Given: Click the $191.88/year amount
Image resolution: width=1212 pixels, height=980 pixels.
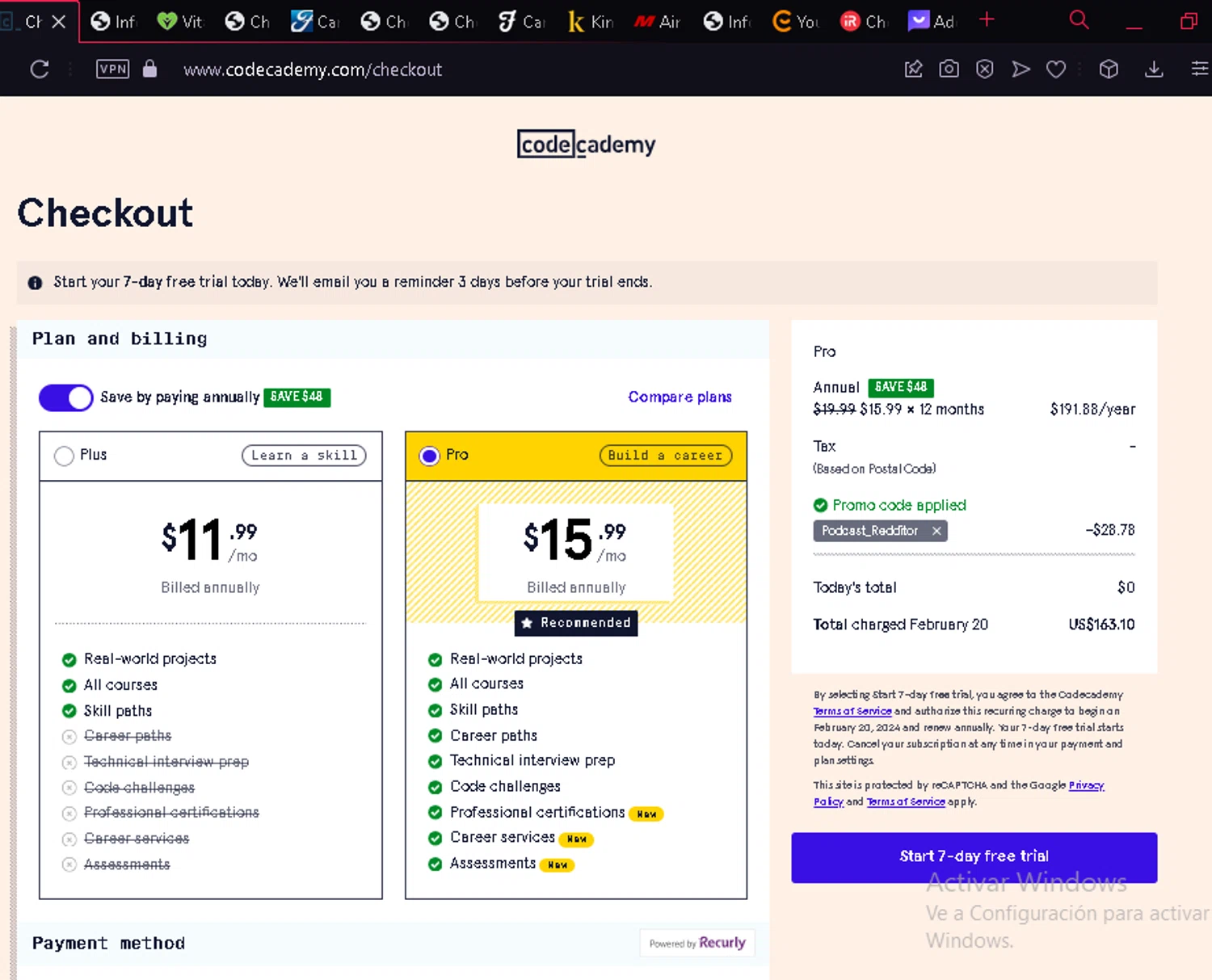Looking at the screenshot, I should coord(1092,410).
